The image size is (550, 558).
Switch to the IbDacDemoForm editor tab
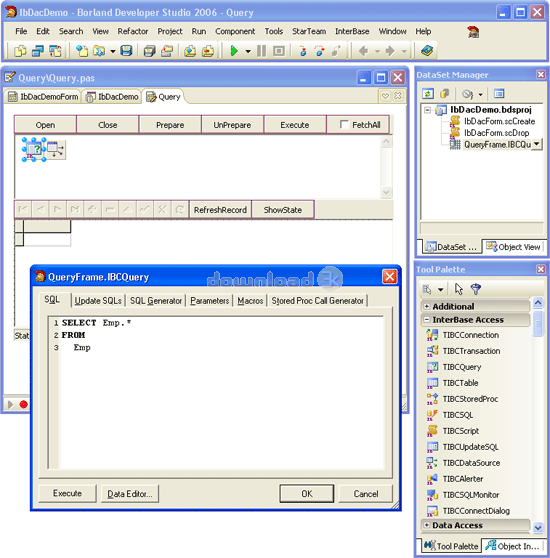43,97
